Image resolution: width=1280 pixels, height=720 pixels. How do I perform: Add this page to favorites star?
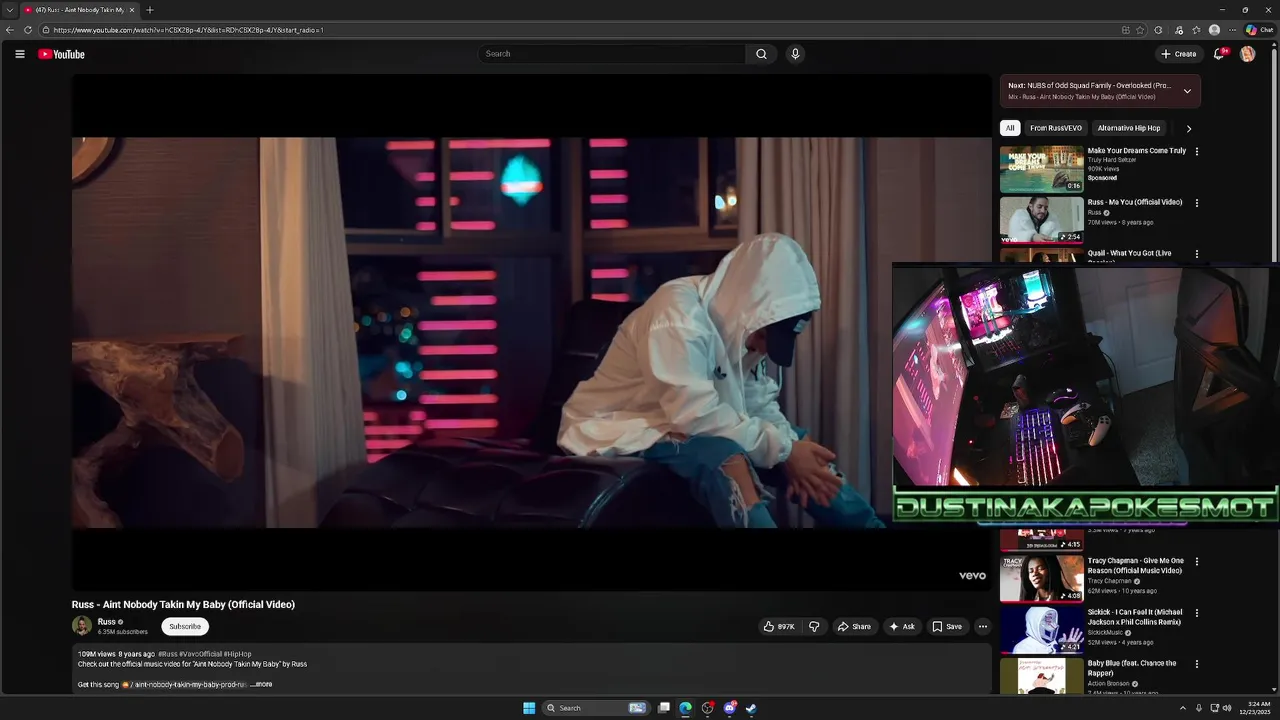(x=1140, y=30)
